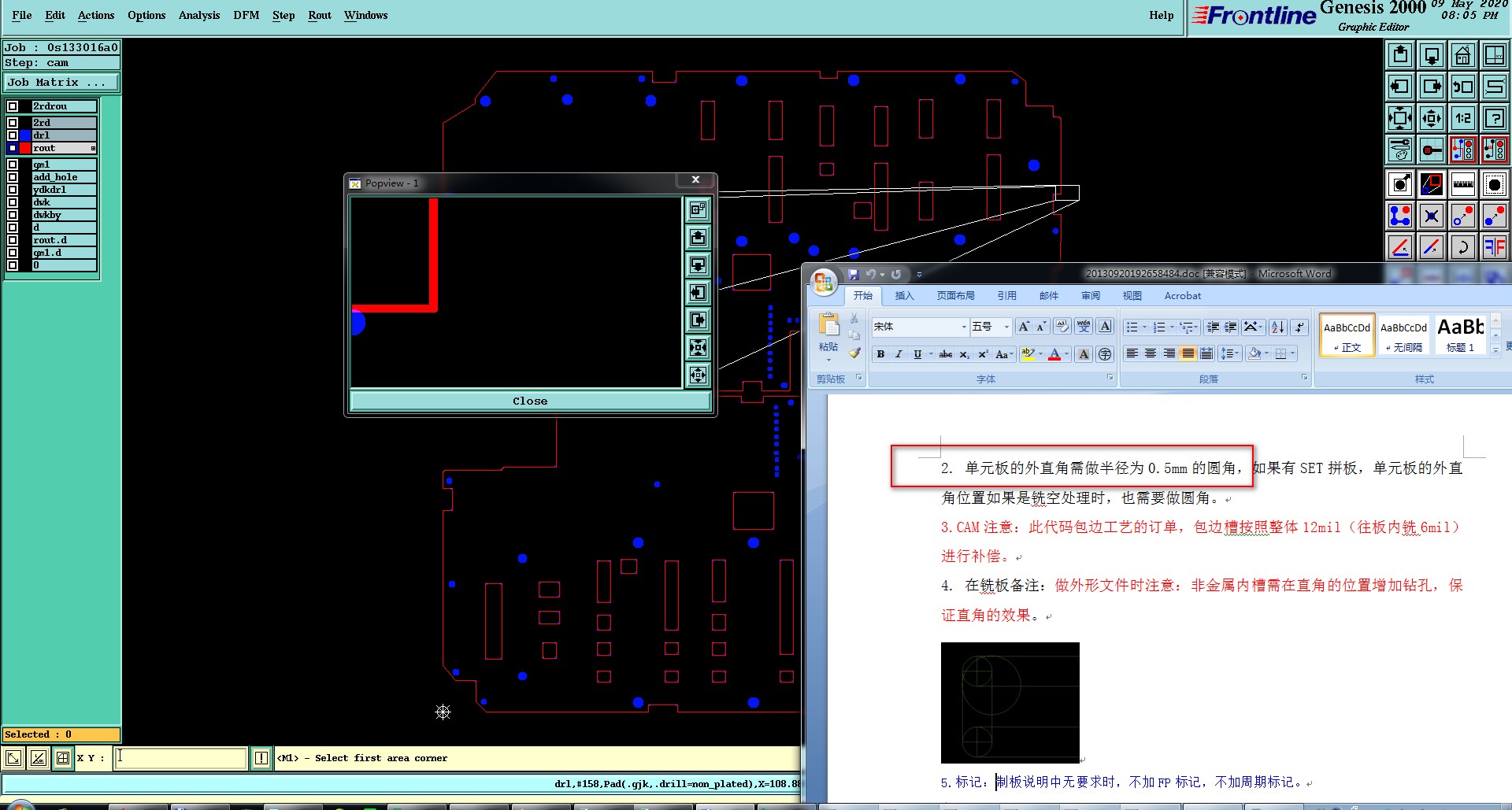Open the Word font name dropdown
Image resolution: width=1512 pixels, height=810 pixels.
[x=964, y=327]
